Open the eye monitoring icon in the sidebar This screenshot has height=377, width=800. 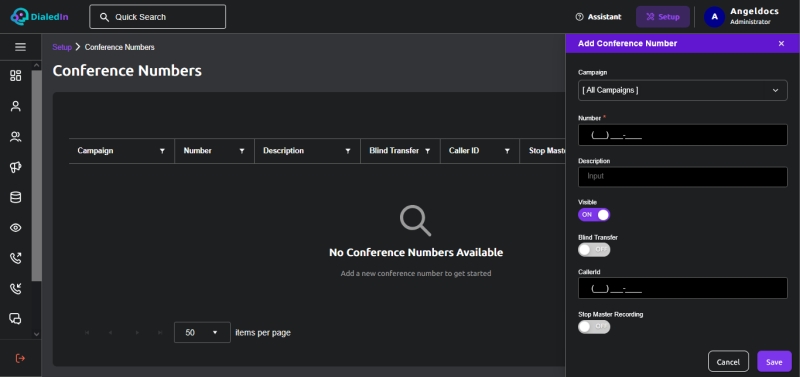pyautogui.click(x=16, y=228)
